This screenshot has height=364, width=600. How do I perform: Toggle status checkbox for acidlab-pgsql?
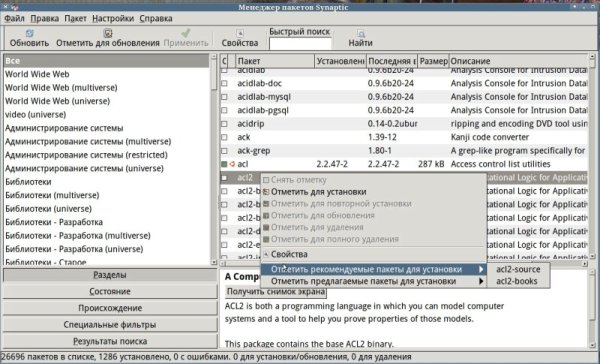[x=224, y=110]
